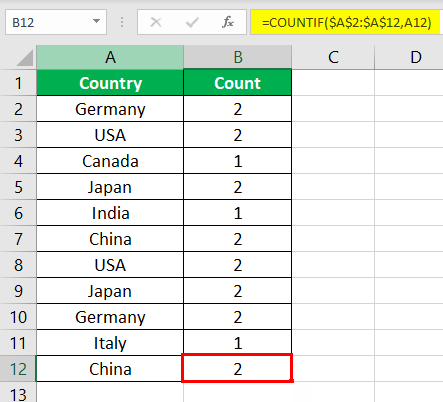This screenshot has width=443, height=402.
Task: Select row 11 header
Action: click(18, 343)
